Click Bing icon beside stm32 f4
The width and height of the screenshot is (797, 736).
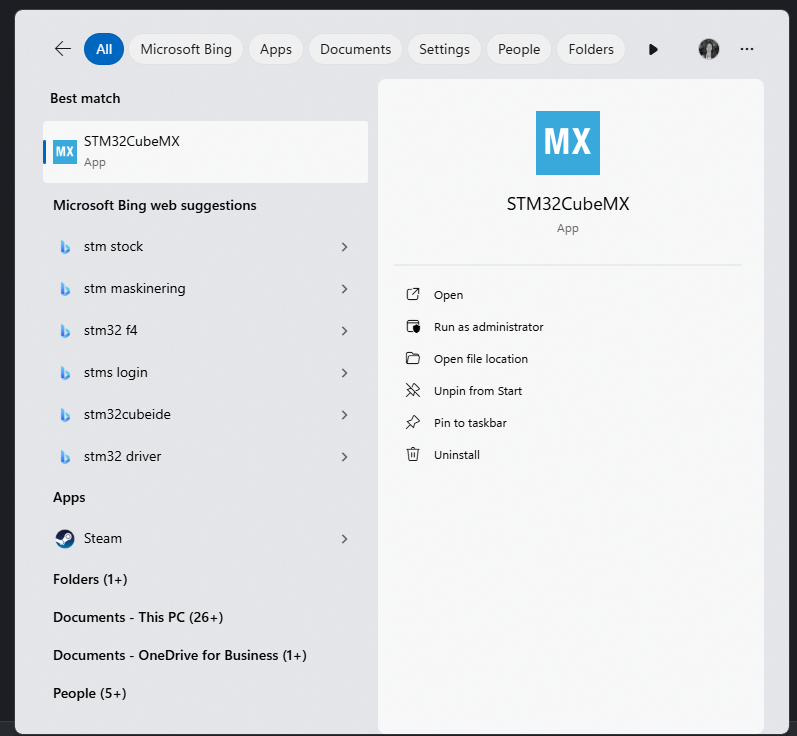pyautogui.click(x=65, y=331)
